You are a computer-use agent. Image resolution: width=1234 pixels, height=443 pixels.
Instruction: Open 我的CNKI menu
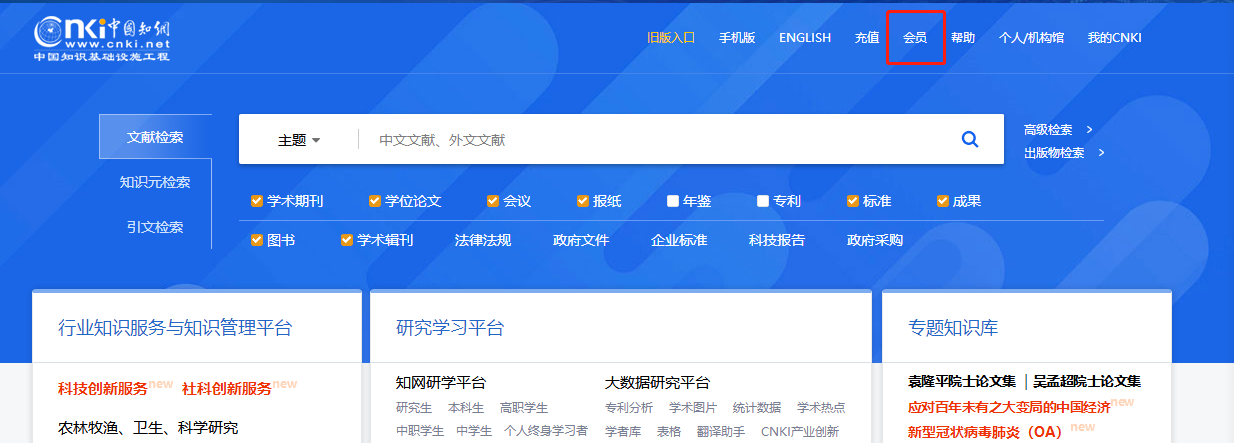pyautogui.click(x=1115, y=38)
